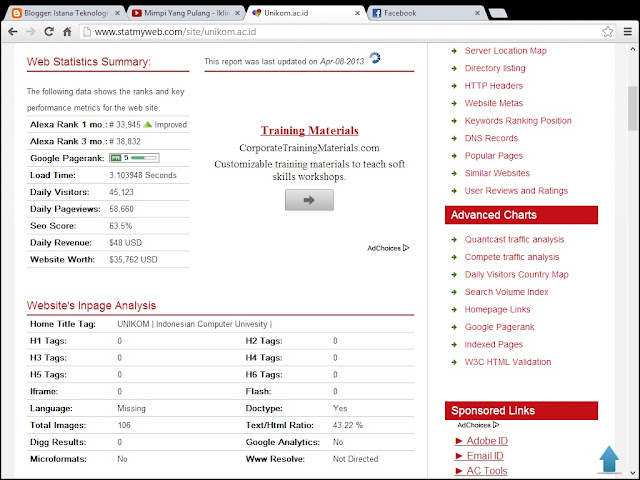The width and height of the screenshot is (640, 480).
Task: Click the AdChoices icon under the Training Materials ad
Action: tap(406, 248)
